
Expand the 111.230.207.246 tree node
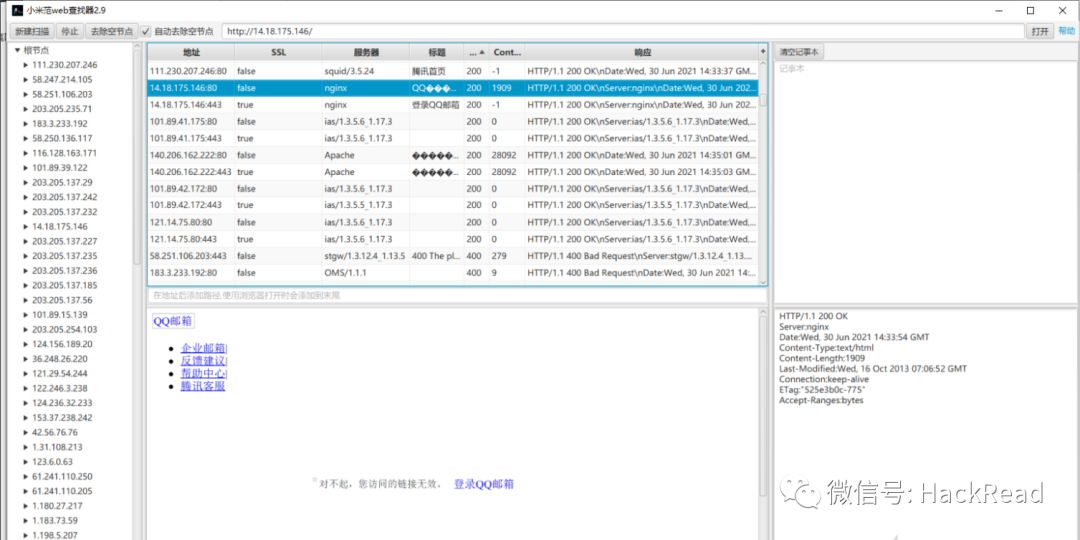(26, 65)
